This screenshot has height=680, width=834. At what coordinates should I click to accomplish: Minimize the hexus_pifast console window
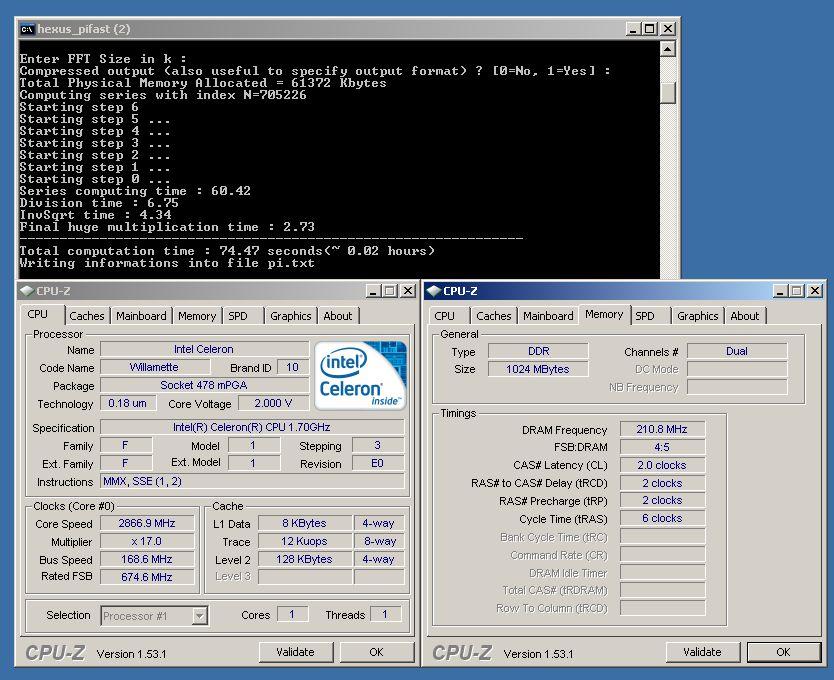pyautogui.click(x=632, y=29)
